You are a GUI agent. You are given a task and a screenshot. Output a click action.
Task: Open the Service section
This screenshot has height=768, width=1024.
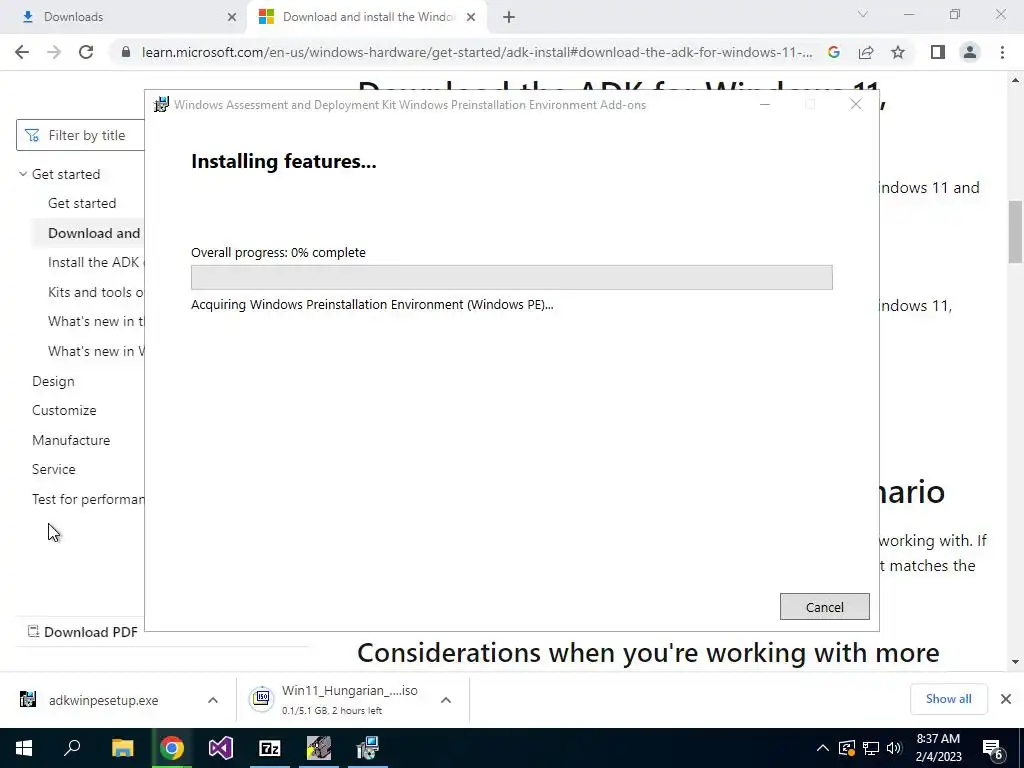click(54, 469)
